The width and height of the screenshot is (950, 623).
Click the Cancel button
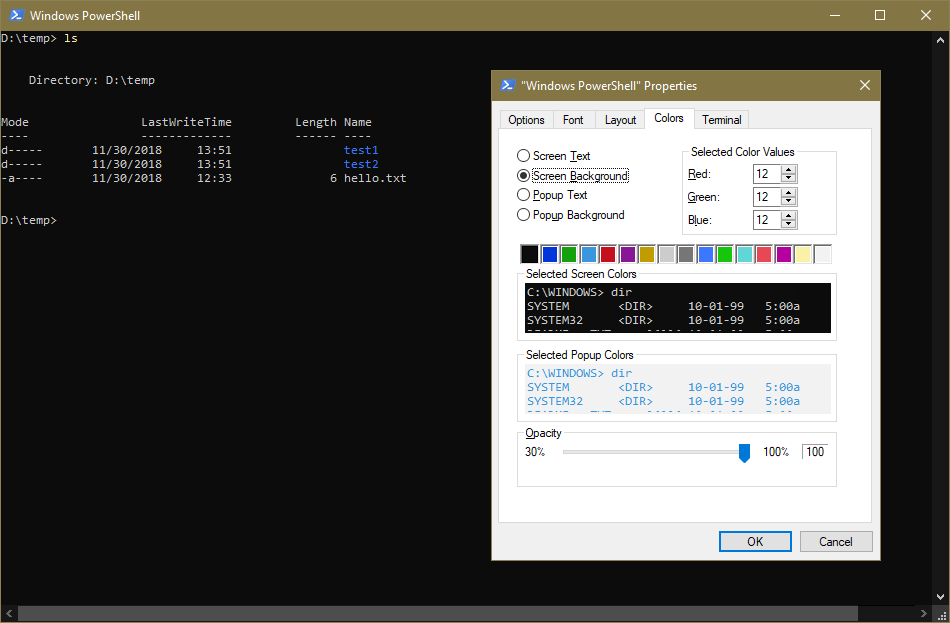click(x=836, y=542)
